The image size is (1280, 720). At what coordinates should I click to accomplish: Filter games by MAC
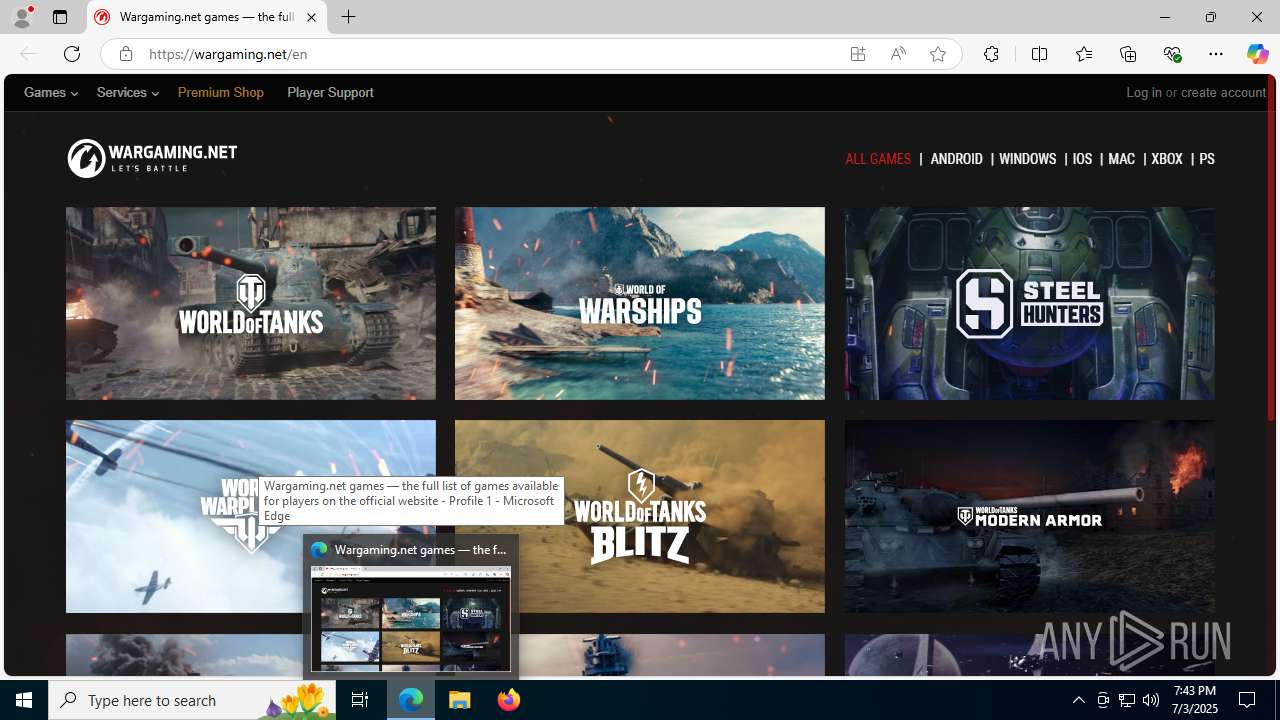pos(1122,159)
